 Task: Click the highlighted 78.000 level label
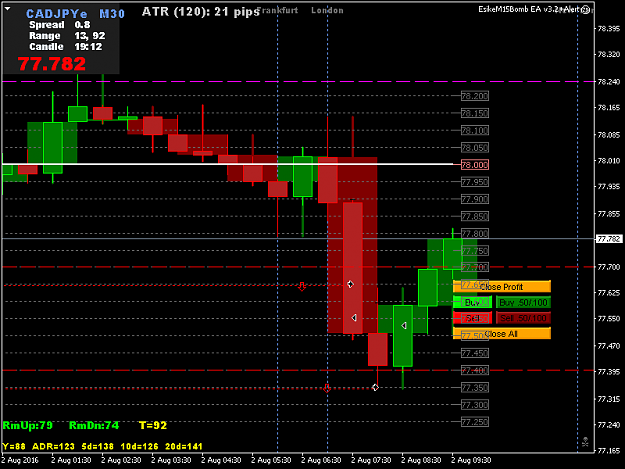coord(475,165)
